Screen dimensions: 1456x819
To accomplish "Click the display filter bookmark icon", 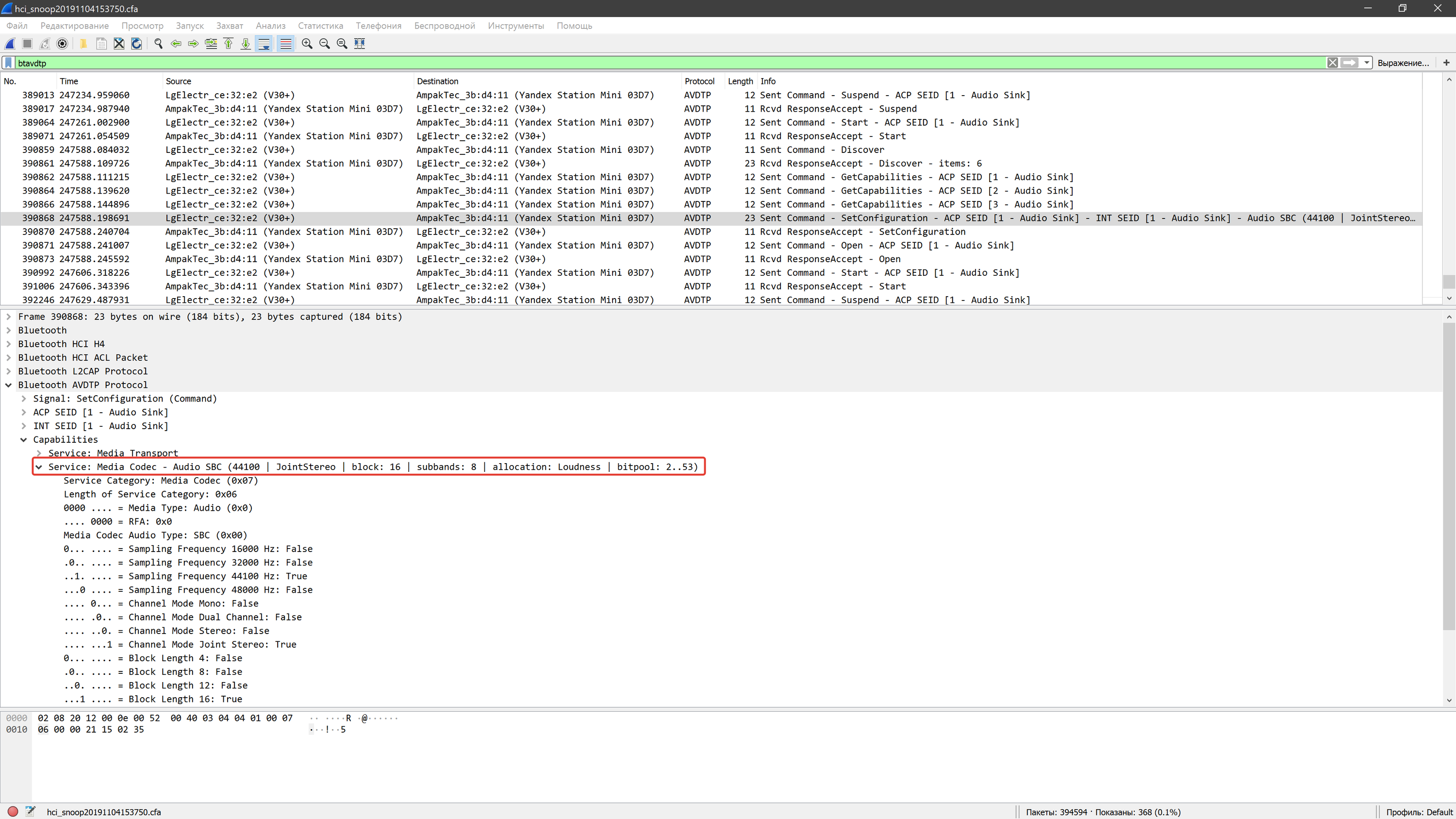I will (8, 63).
